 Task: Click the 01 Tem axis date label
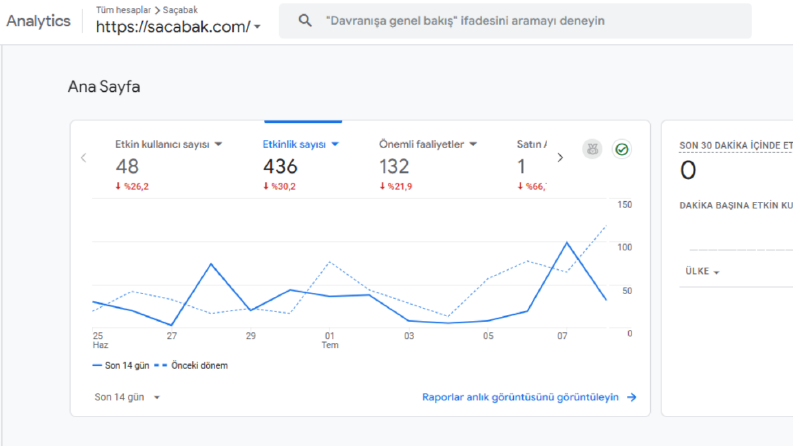point(330,340)
